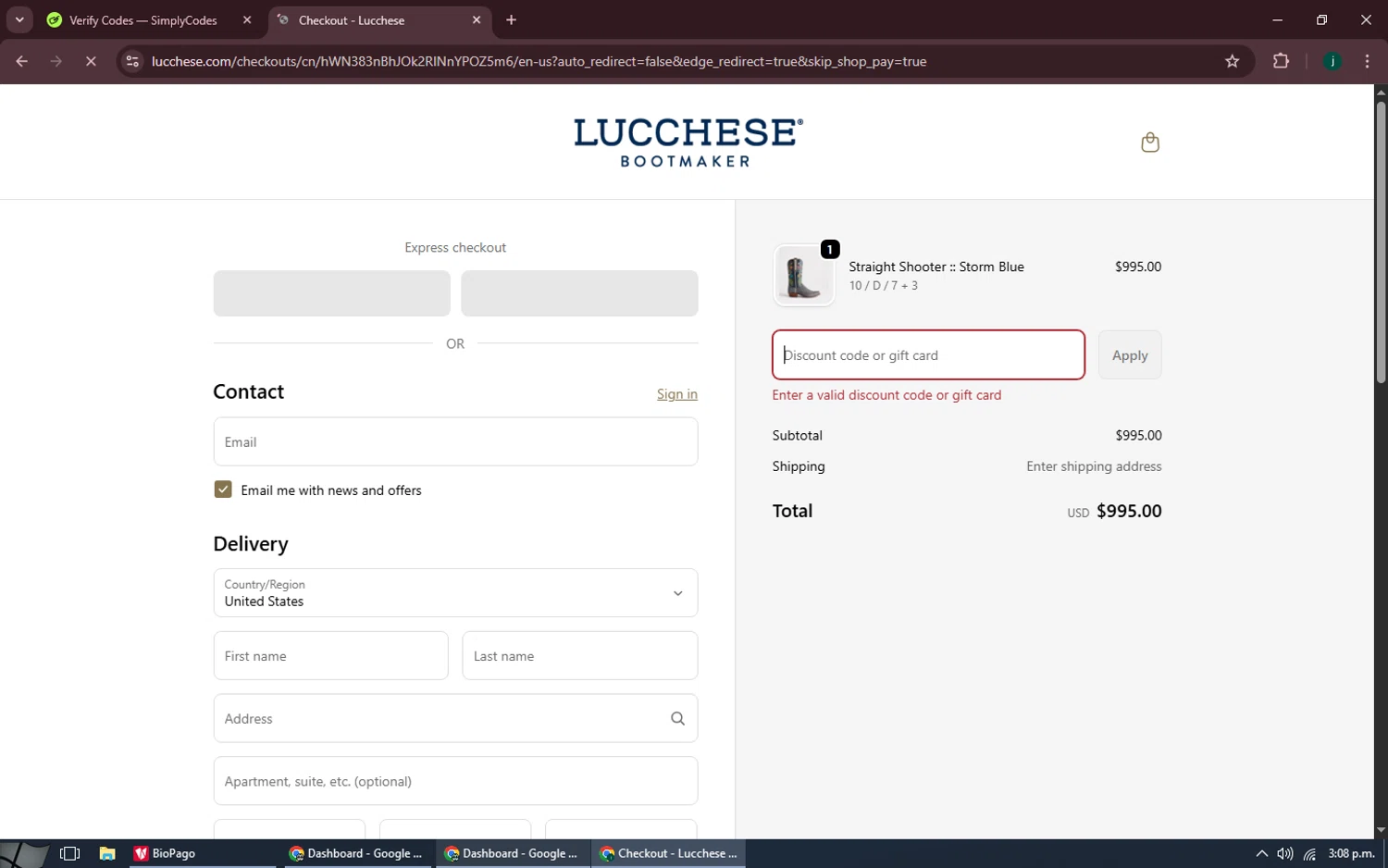Click the browser address bar URL

coord(539,61)
